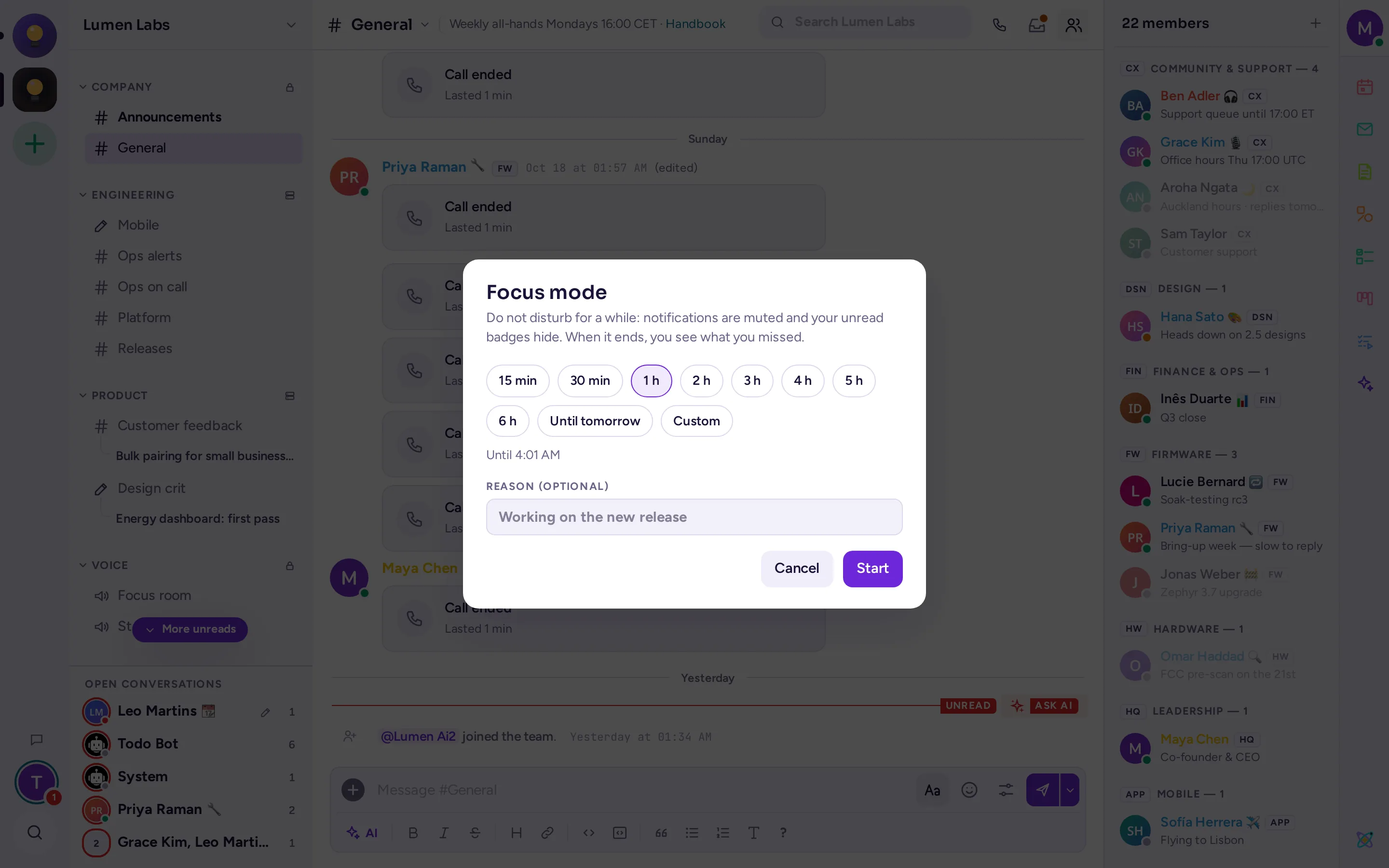Click the Start focus mode button
Viewport: 1389px width, 868px height.
[x=872, y=569]
